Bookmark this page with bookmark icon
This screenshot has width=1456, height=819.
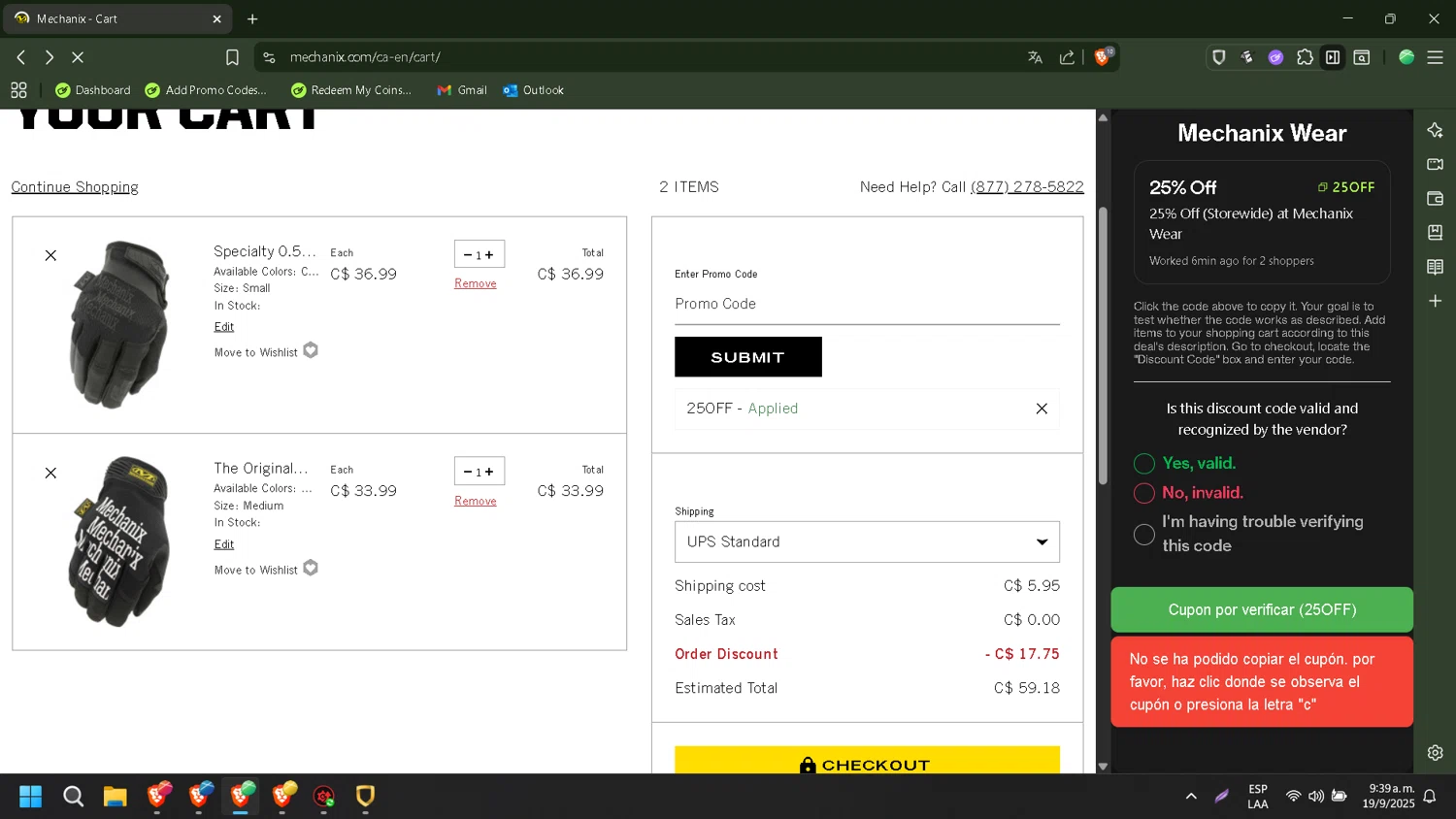click(x=232, y=57)
